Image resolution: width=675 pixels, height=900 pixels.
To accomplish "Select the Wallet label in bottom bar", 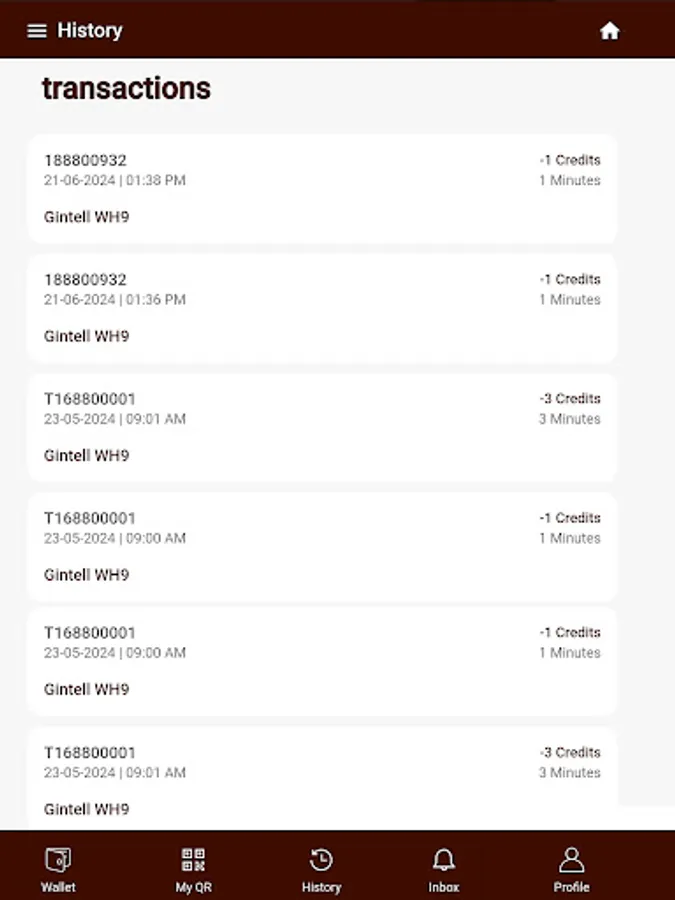I will pos(59,887).
